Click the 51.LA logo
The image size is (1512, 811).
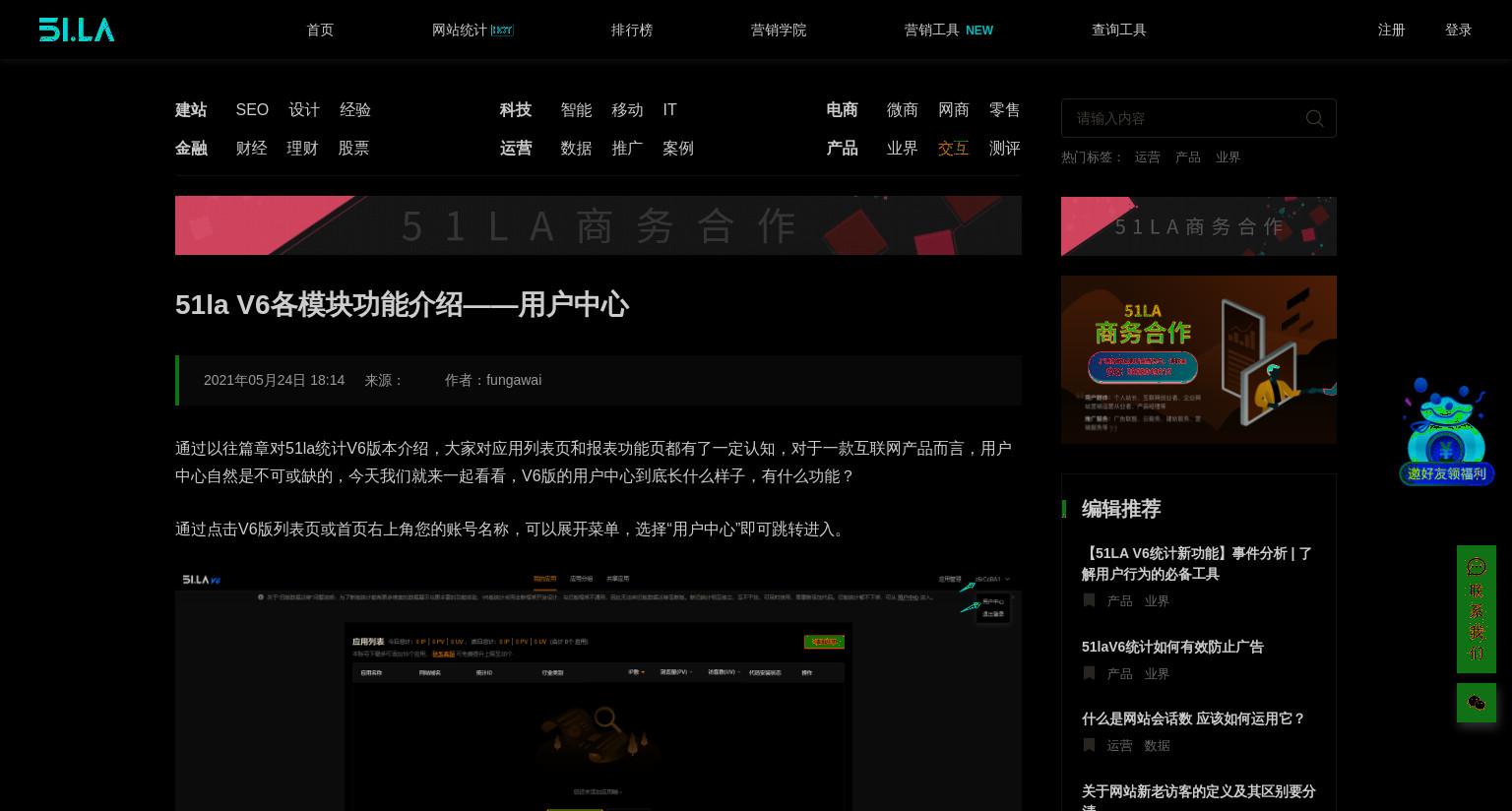[x=77, y=30]
